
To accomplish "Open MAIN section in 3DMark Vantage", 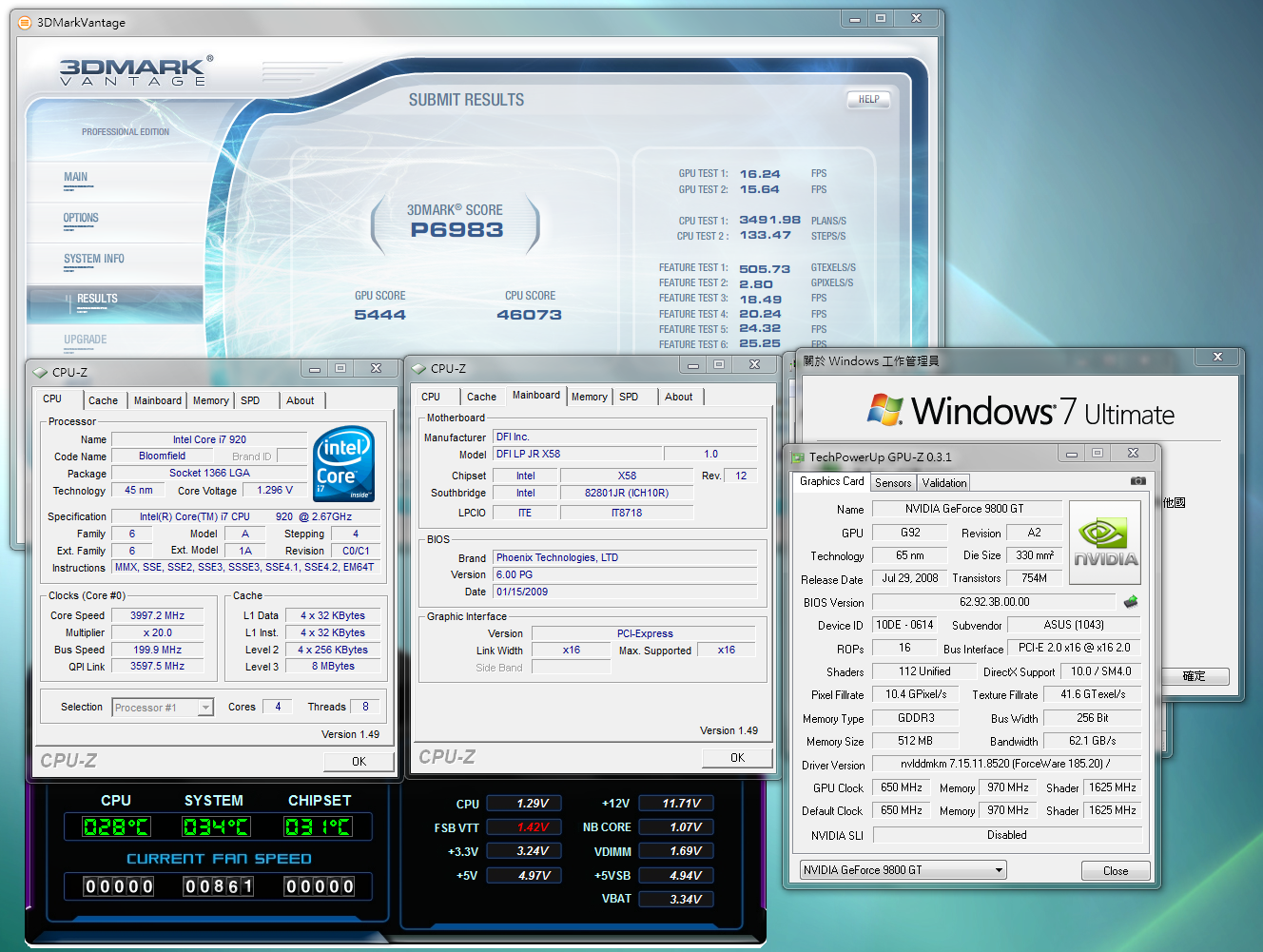I will [76, 177].
